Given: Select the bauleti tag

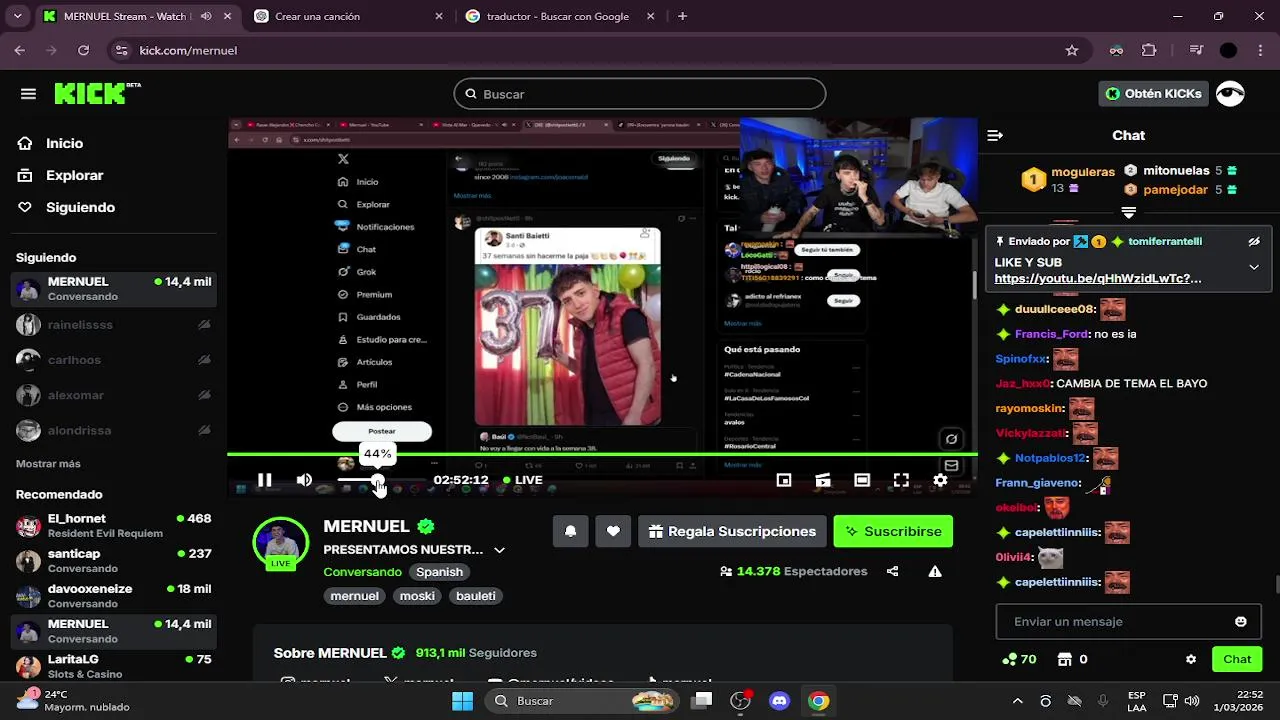Looking at the screenshot, I should (x=476, y=596).
